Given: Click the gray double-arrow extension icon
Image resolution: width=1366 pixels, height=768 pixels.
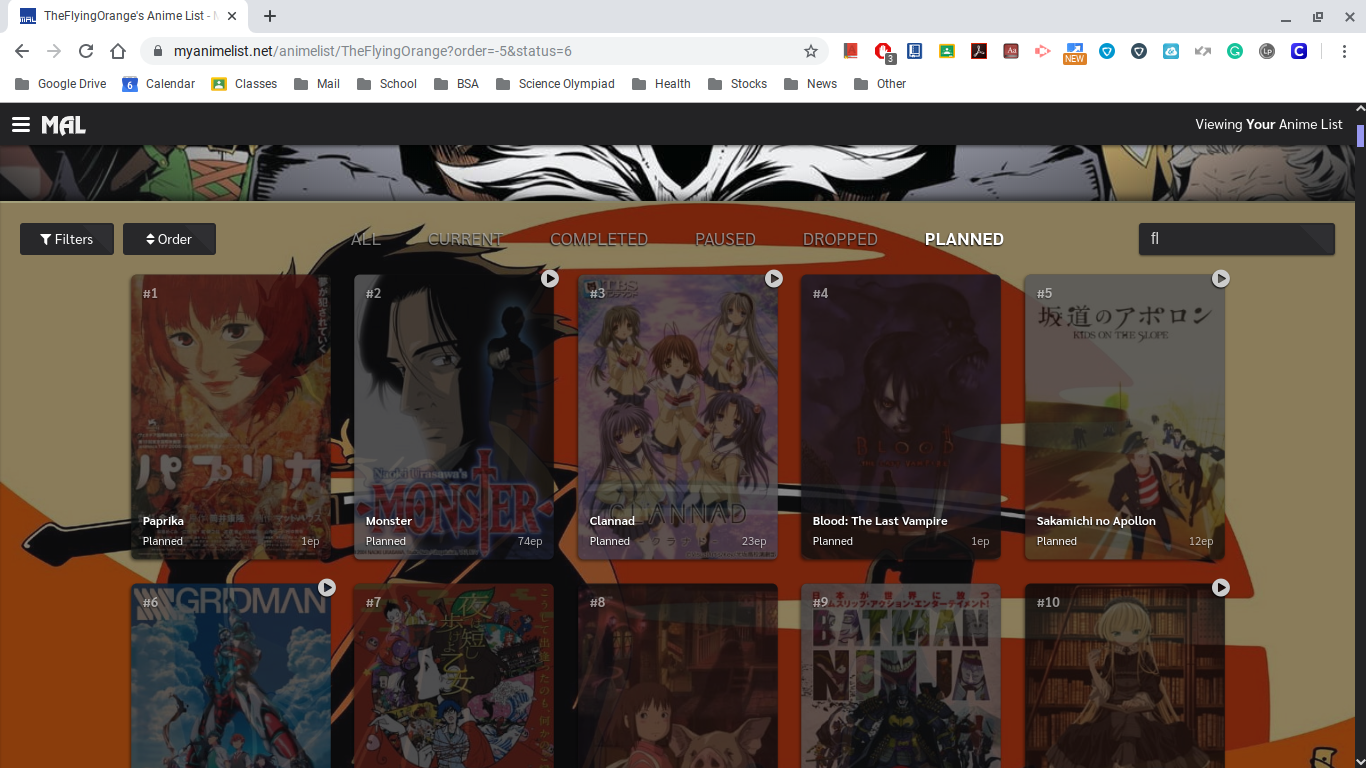Looking at the screenshot, I should pos(1203,51).
